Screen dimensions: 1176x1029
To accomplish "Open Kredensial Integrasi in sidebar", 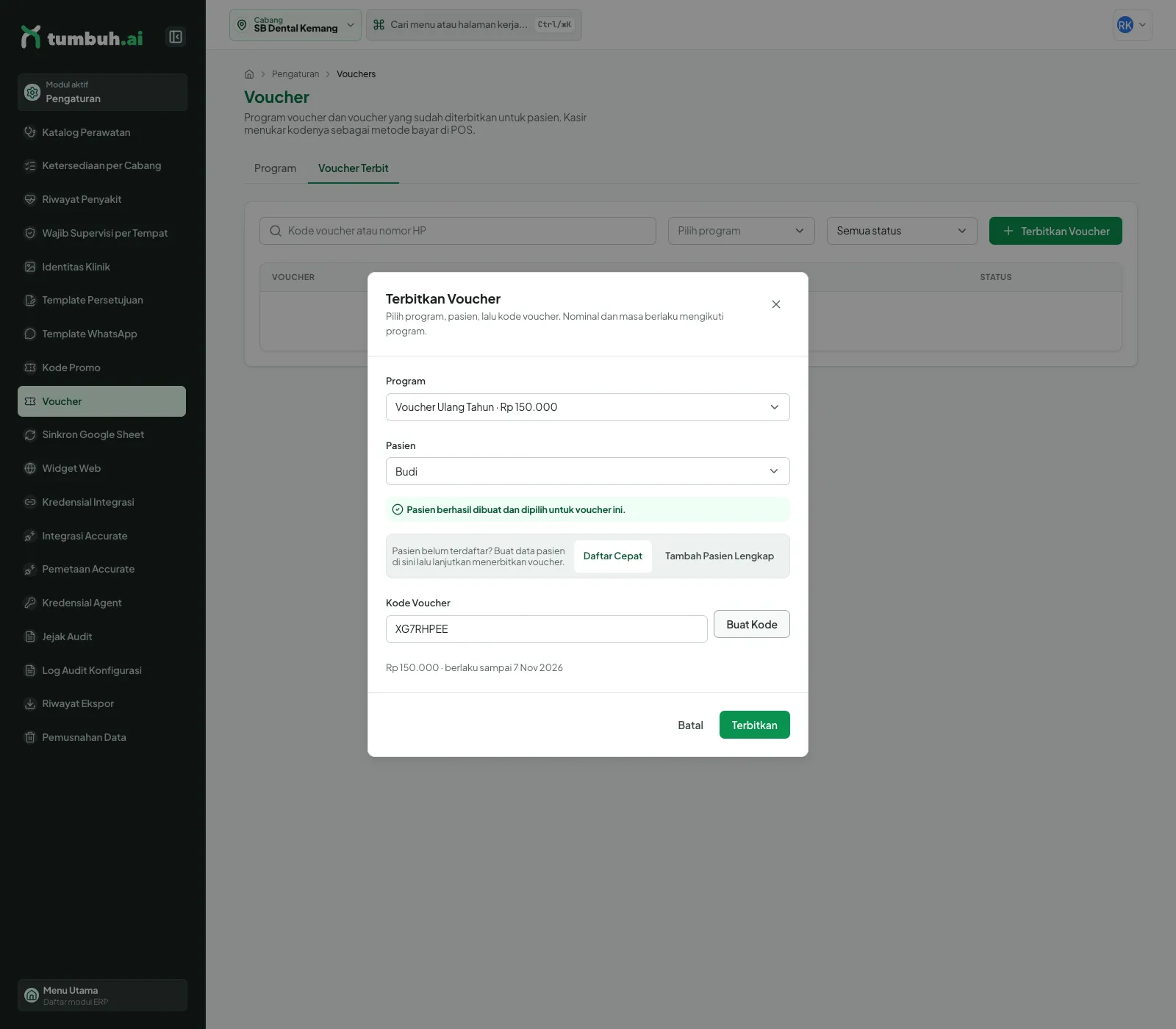I will 102,502.
